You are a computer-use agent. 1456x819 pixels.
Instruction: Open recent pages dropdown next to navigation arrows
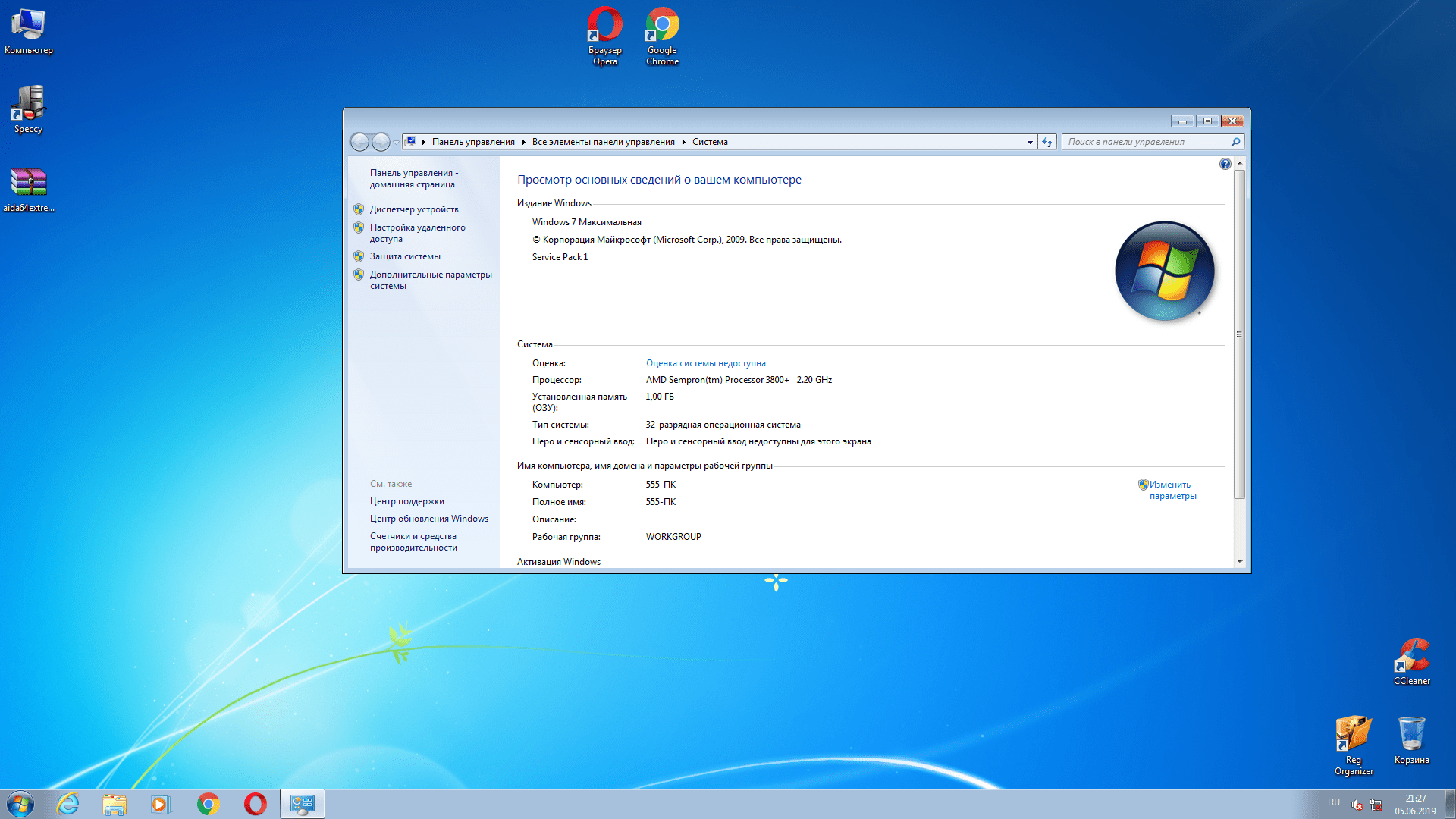point(396,142)
